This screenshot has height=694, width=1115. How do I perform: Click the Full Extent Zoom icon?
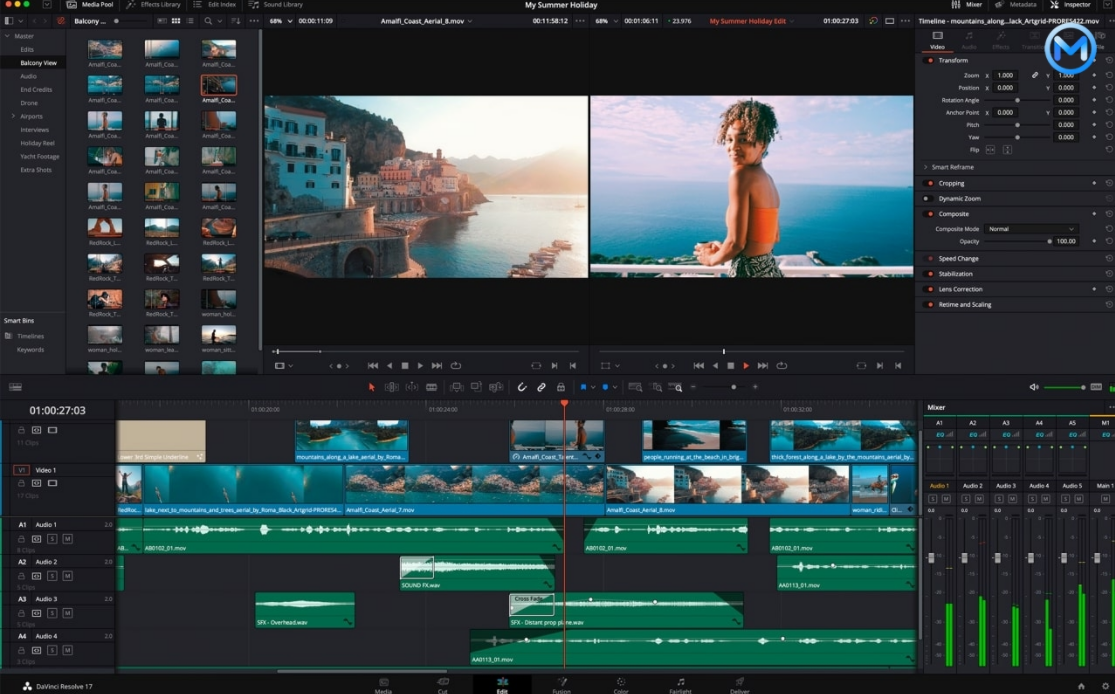point(636,388)
